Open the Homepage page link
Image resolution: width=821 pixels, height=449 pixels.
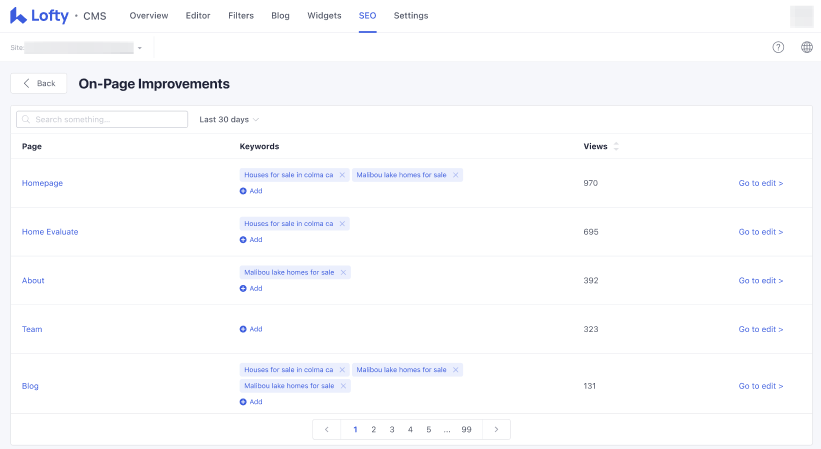[42, 183]
